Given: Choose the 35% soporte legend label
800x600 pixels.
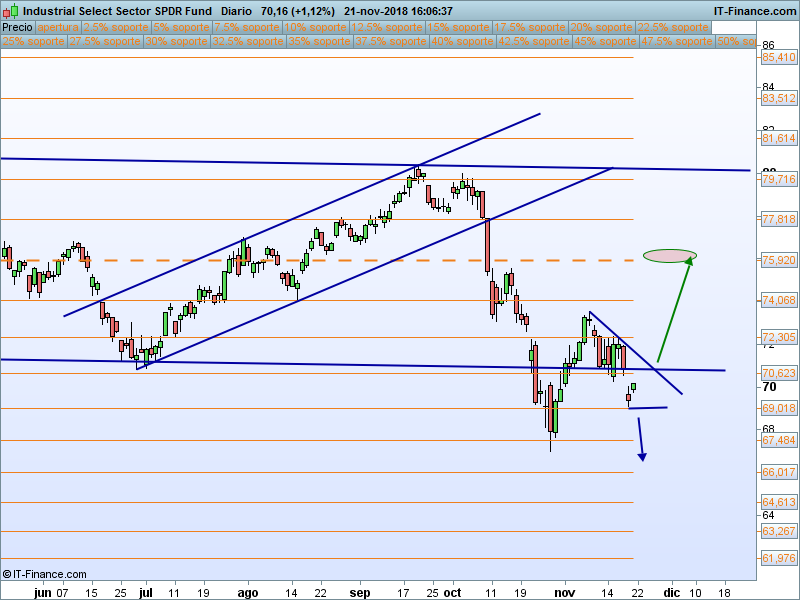Looking at the screenshot, I should [x=319, y=41].
